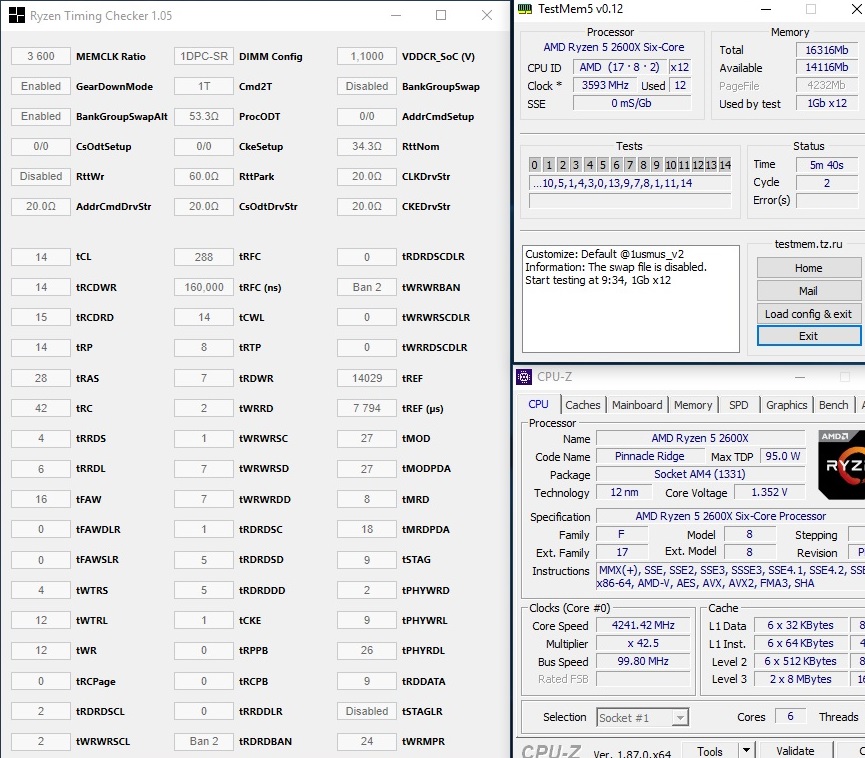Click the BankGroupSwap Disabled field

click(x=367, y=87)
